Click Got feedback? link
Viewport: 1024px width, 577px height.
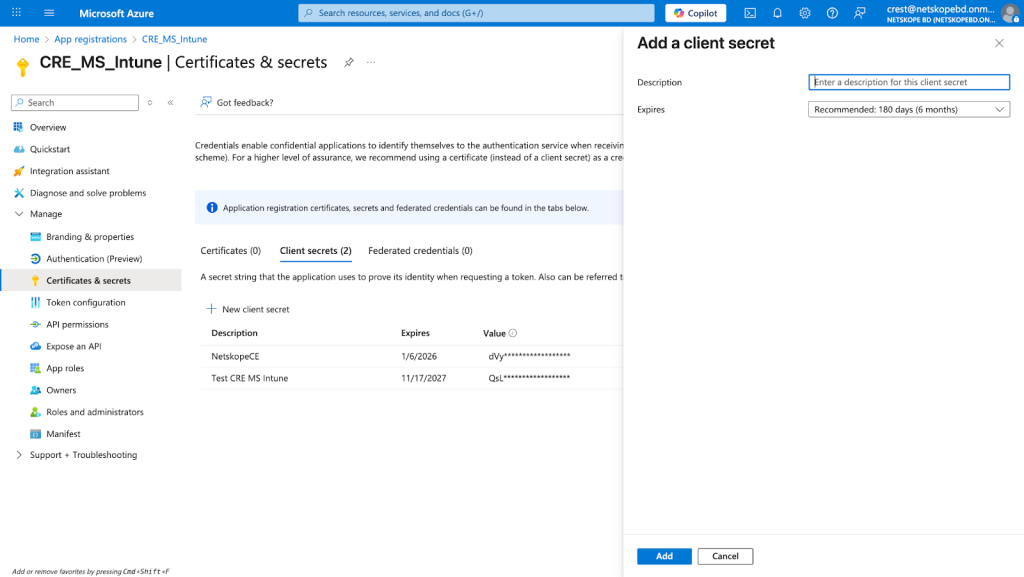[237, 102]
